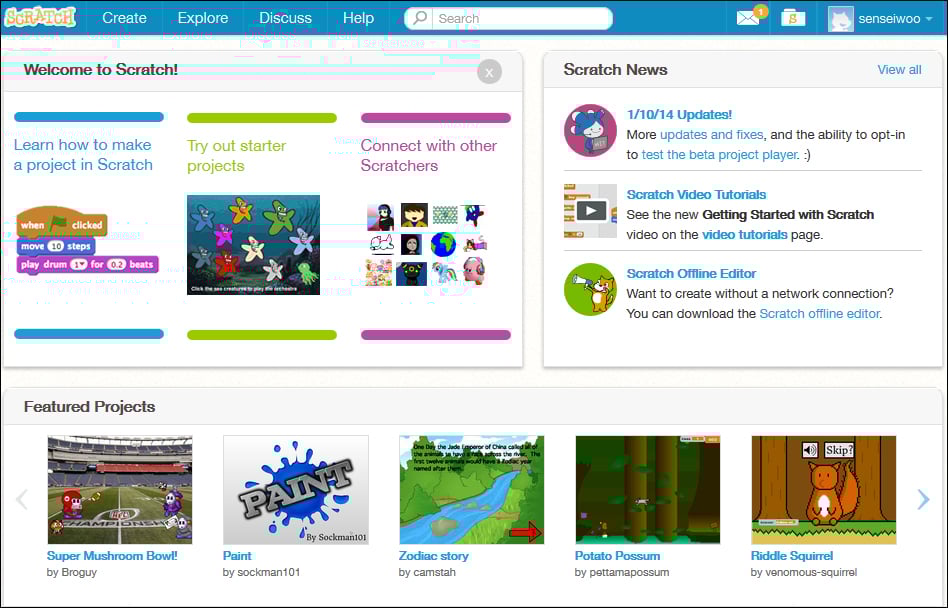Visit author venomous-squirrel's profile
This screenshot has width=948, height=608.
[x=811, y=572]
